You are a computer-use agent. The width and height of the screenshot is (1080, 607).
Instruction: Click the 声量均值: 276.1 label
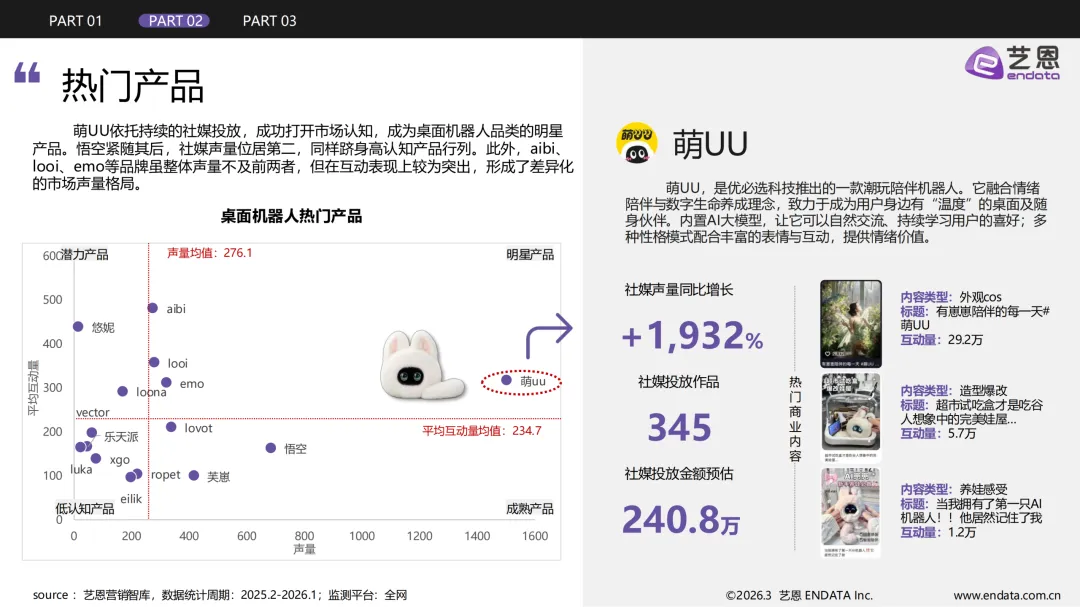coord(209,253)
